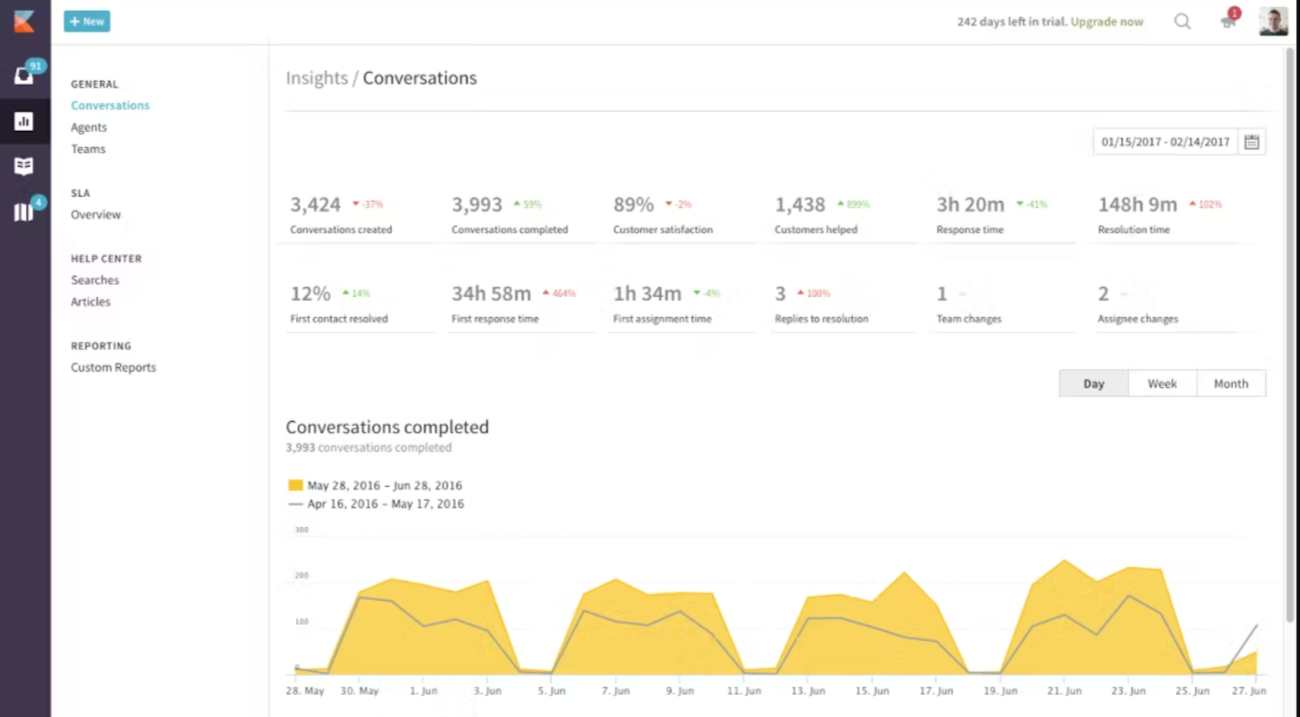Open the search magnifier icon
The height and width of the screenshot is (717, 1300).
[x=1182, y=21]
